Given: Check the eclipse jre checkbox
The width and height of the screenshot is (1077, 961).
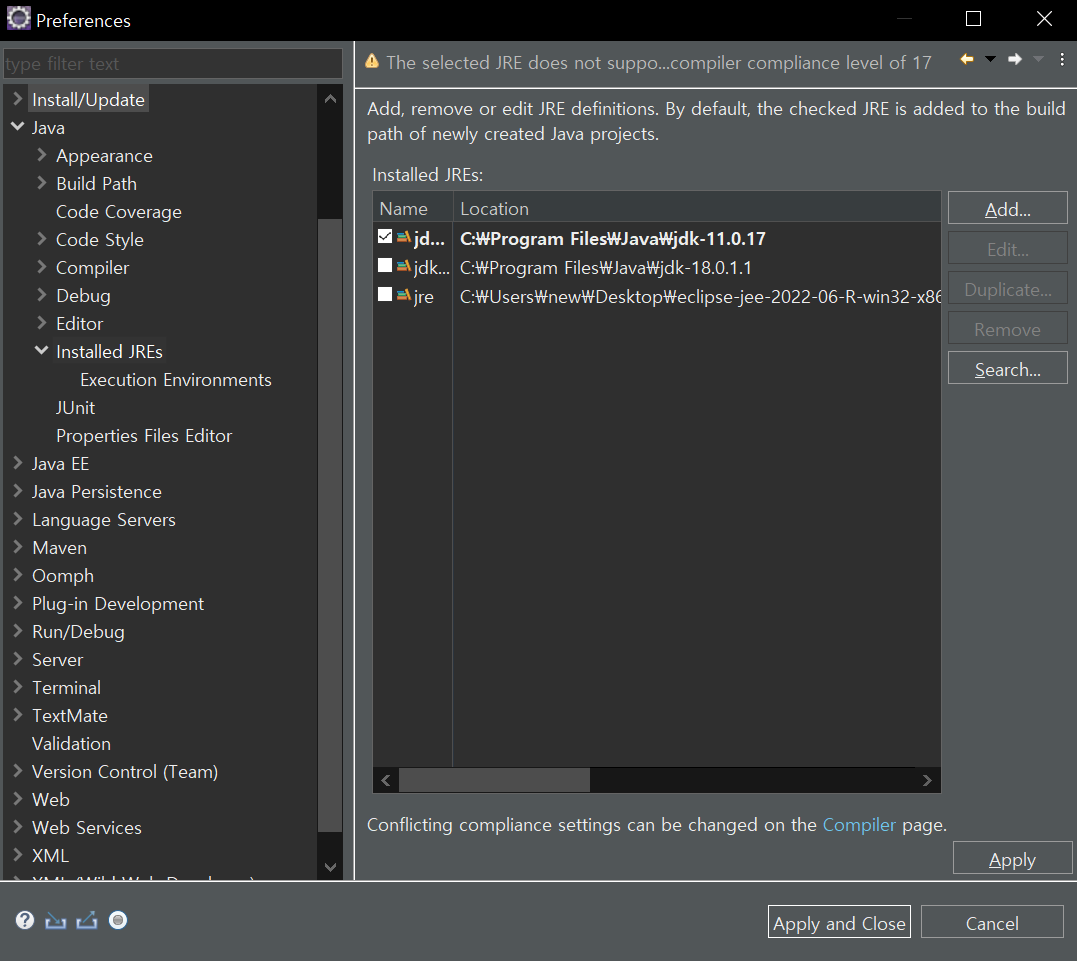Looking at the screenshot, I should [385, 295].
